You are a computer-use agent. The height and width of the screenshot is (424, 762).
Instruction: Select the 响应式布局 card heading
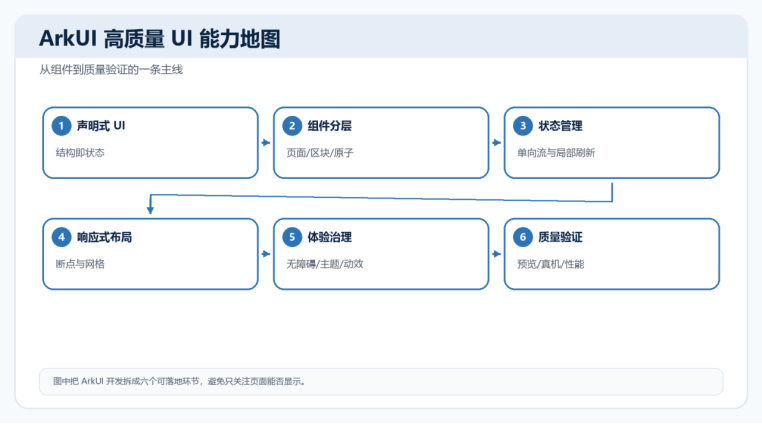(x=104, y=237)
